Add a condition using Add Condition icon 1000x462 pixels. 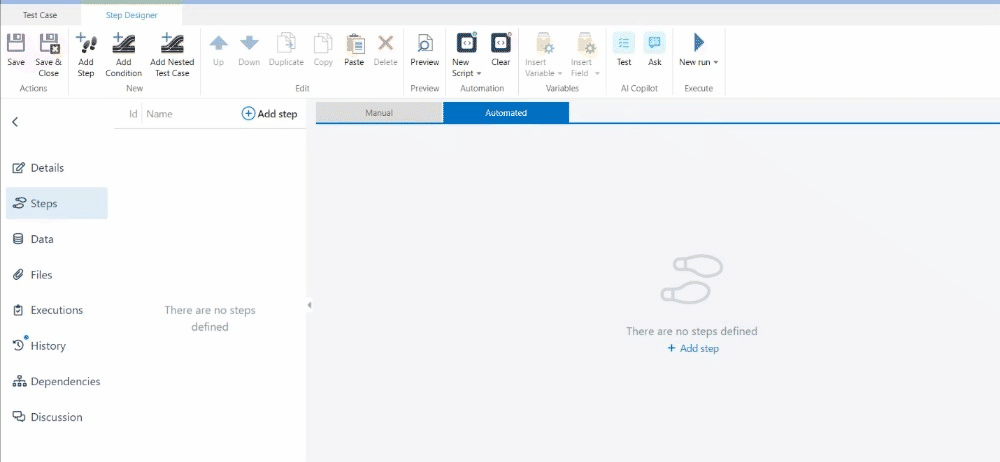[x=123, y=44]
